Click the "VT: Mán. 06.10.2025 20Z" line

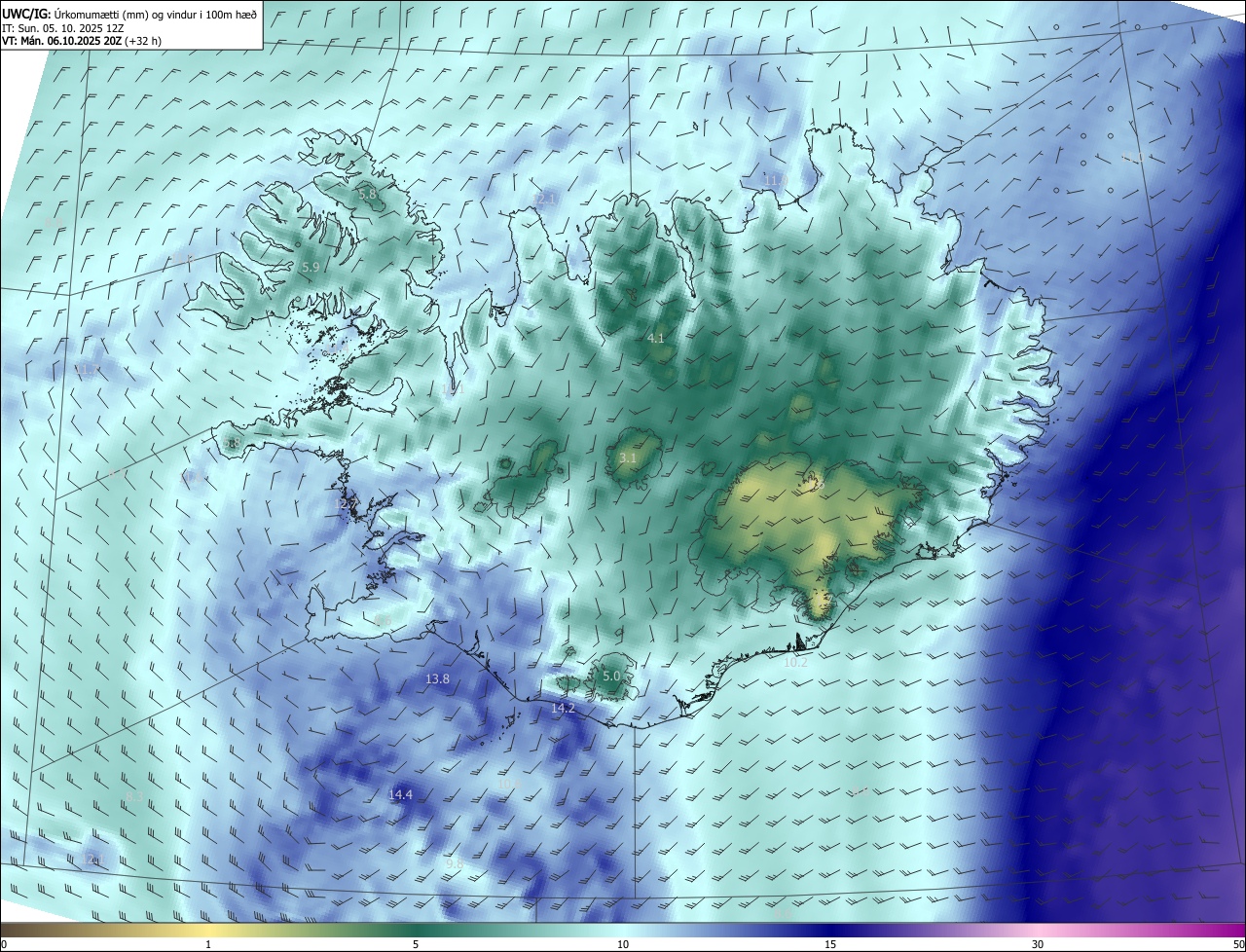[x=60, y=41]
